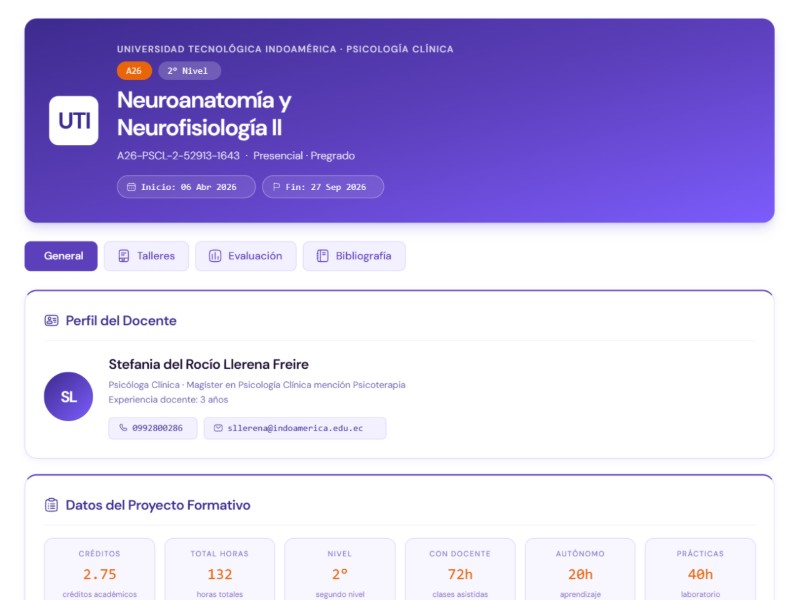
Task: Click the SL teacher avatar
Action: (69, 397)
